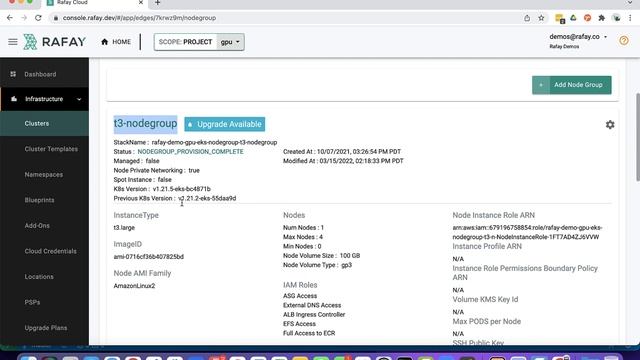Open Upgrade Plans in sidebar

pyautogui.click(x=46, y=328)
